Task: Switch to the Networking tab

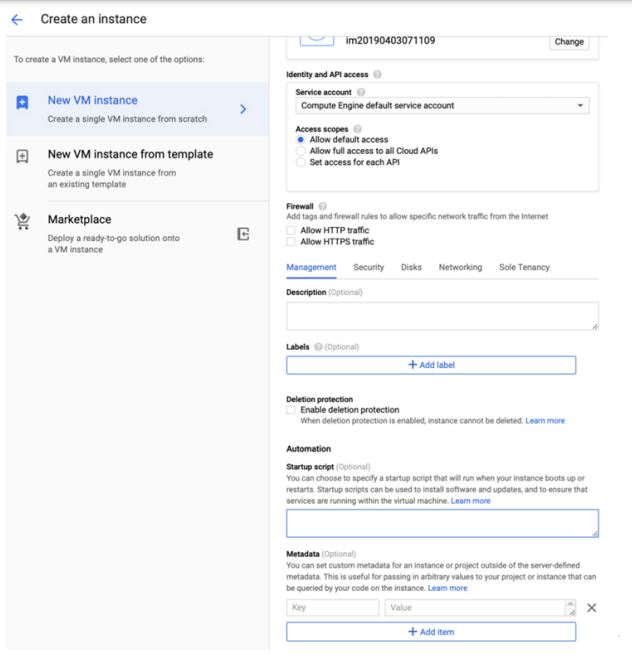Action: point(460,268)
